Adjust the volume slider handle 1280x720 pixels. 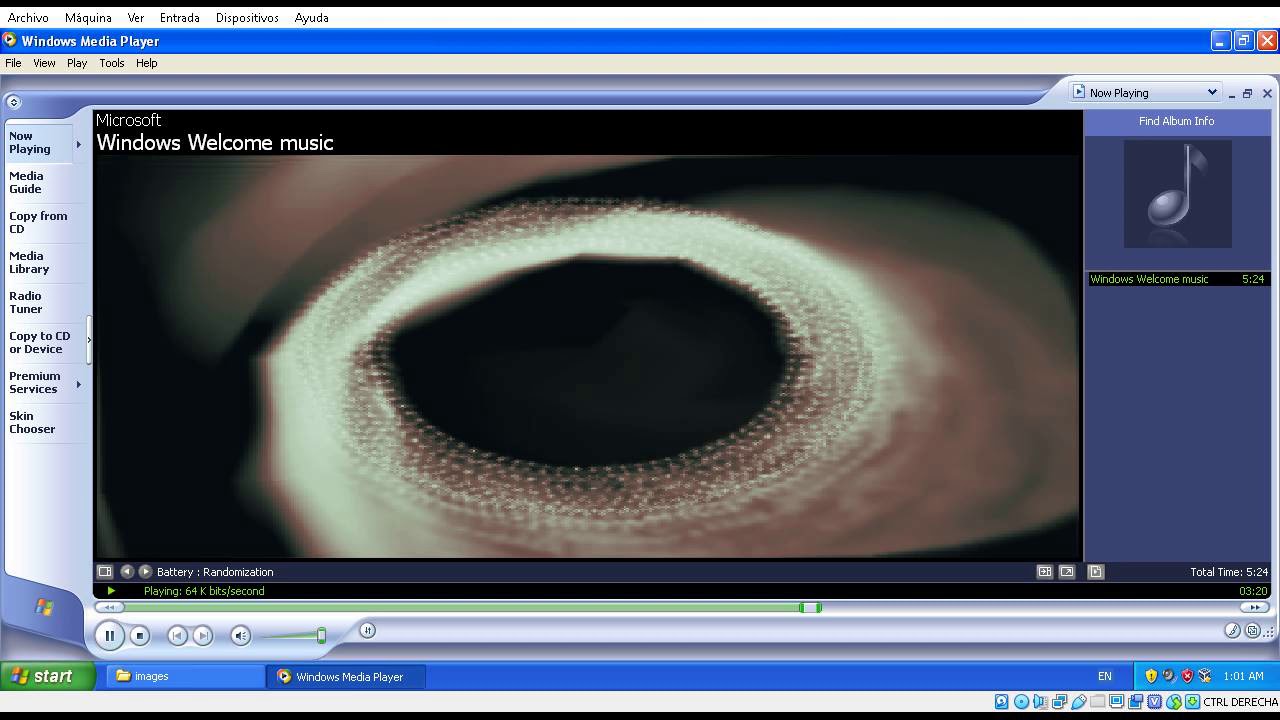(321, 635)
